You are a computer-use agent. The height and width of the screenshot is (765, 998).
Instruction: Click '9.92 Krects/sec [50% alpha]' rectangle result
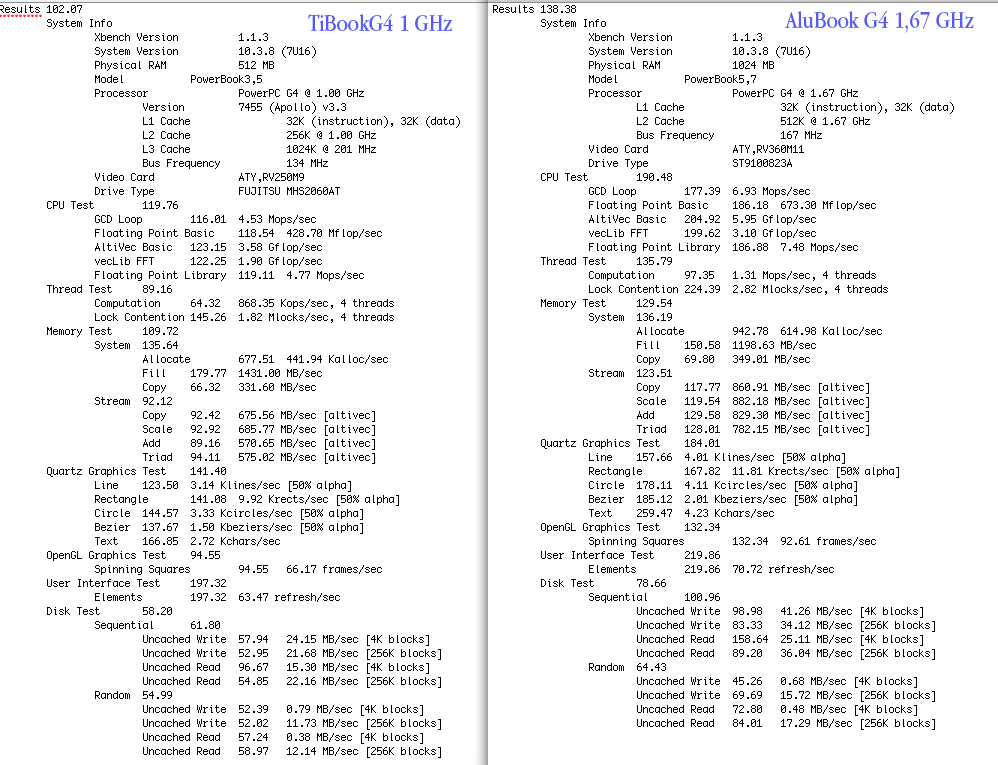319,500
